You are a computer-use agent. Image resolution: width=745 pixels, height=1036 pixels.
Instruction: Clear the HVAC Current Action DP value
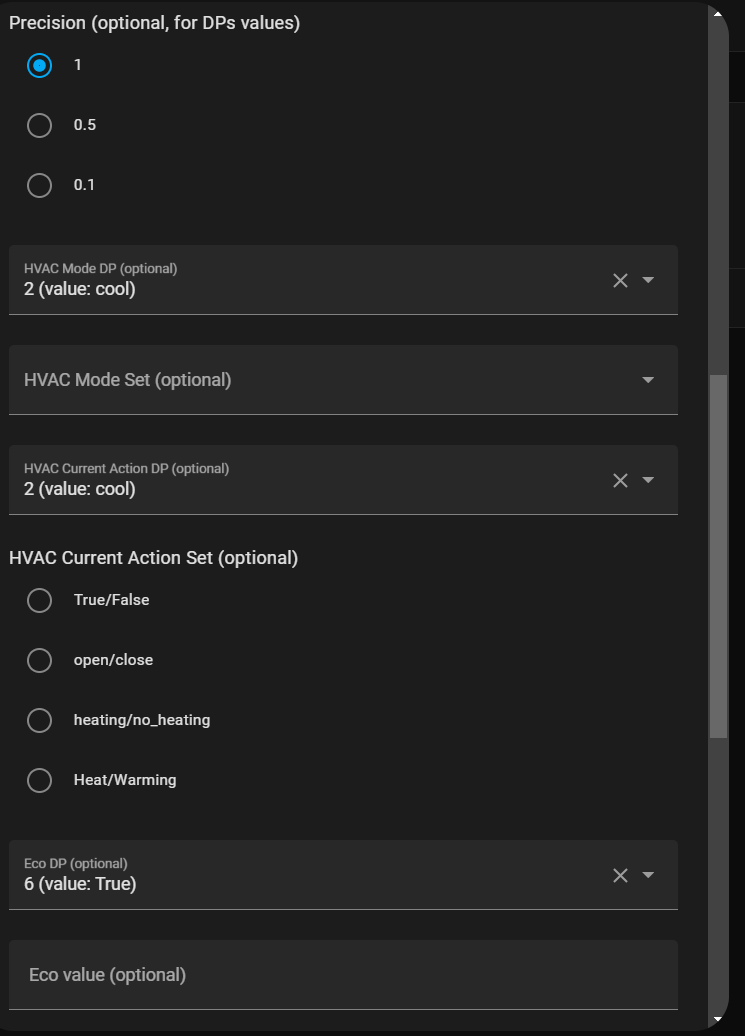point(620,480)
